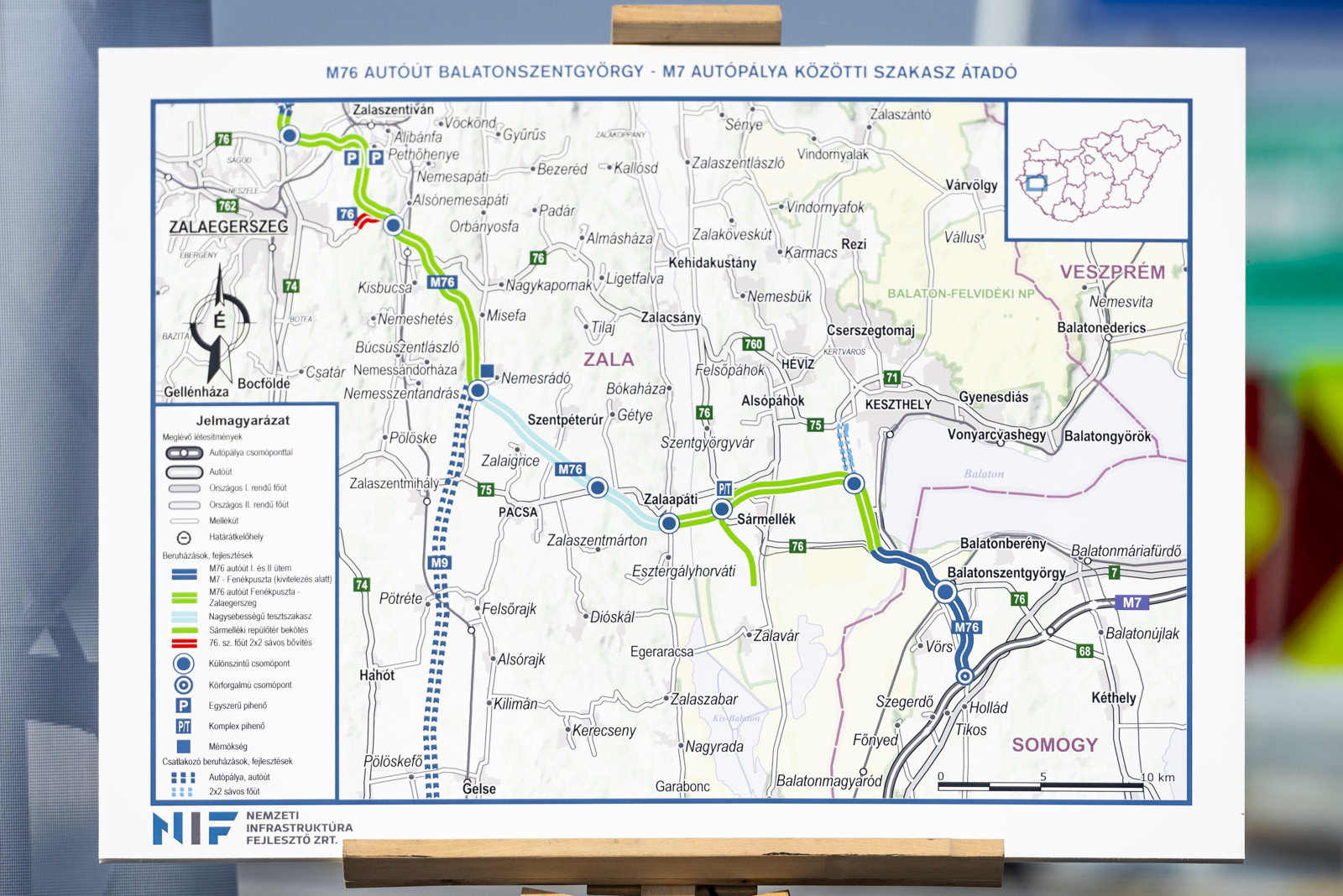
Task: Click the green 760 road sign near Hévíz
Action: (x=753, y=344)
